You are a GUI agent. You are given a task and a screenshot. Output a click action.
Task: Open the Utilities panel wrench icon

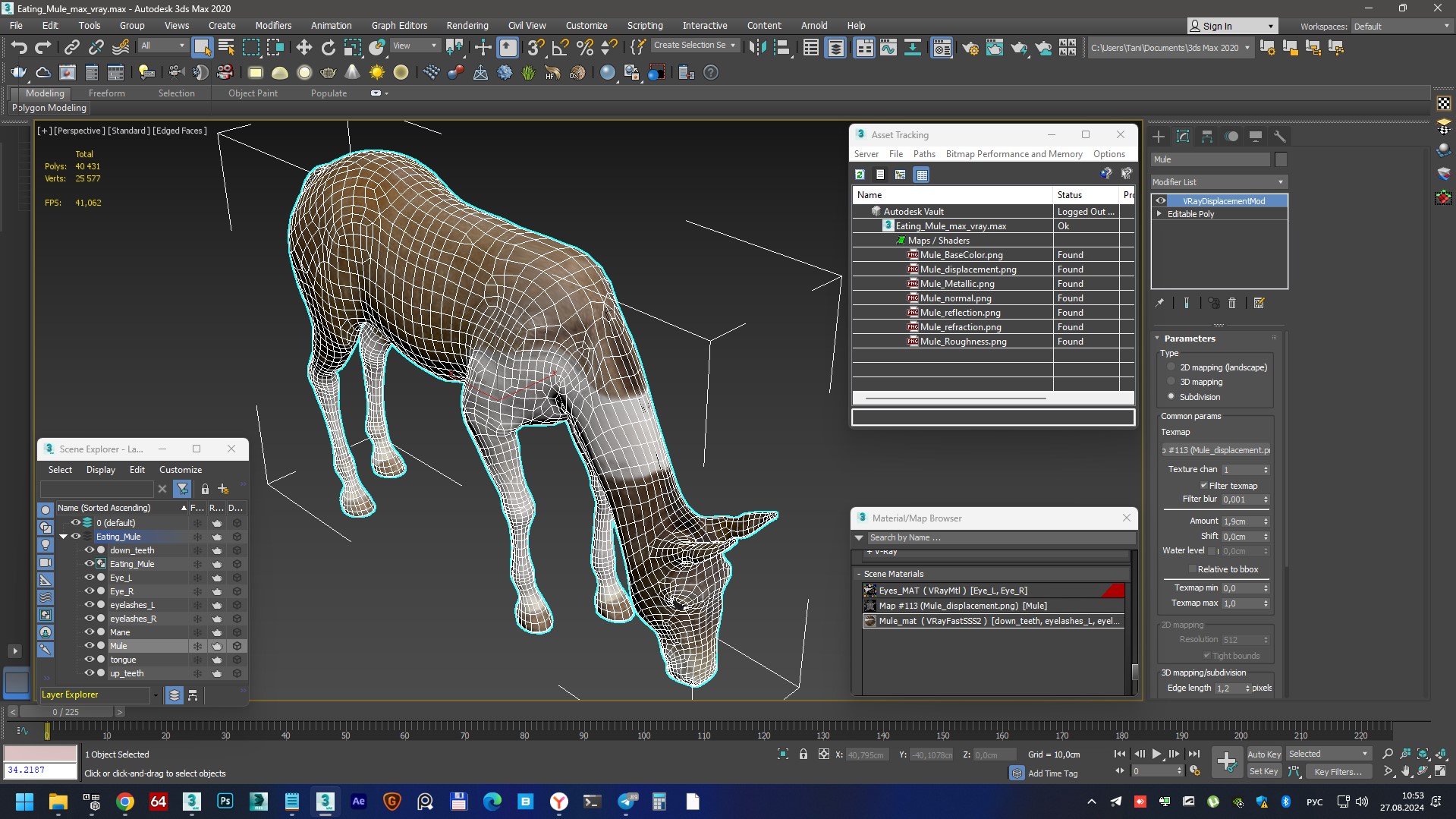1279,137
